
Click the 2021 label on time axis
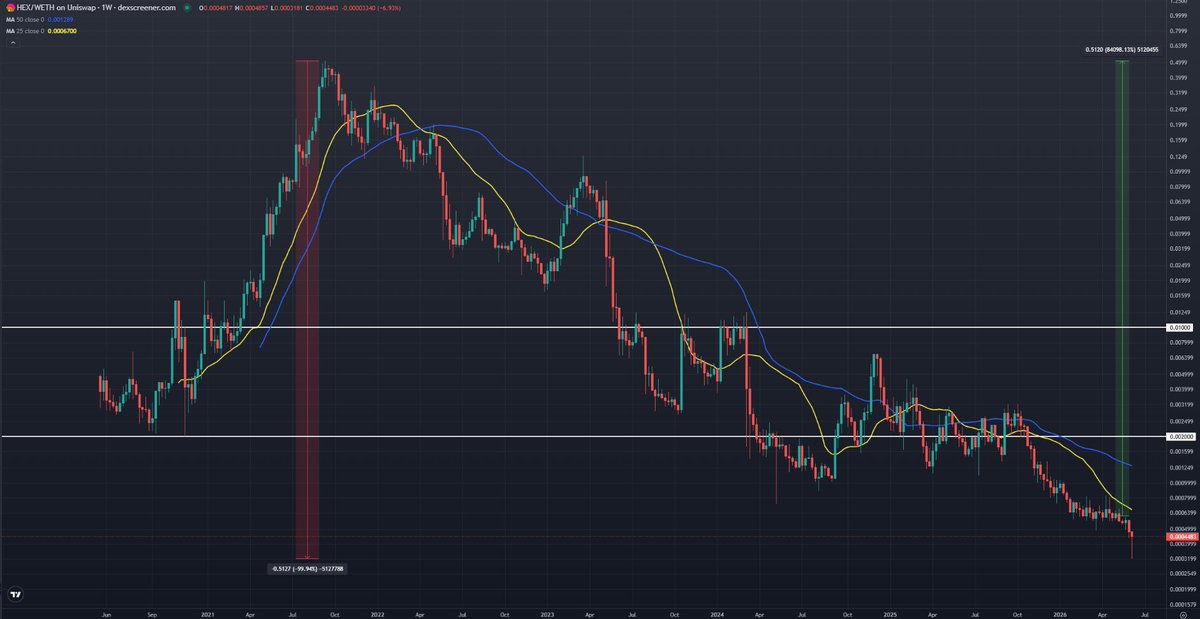pos(208,615)
